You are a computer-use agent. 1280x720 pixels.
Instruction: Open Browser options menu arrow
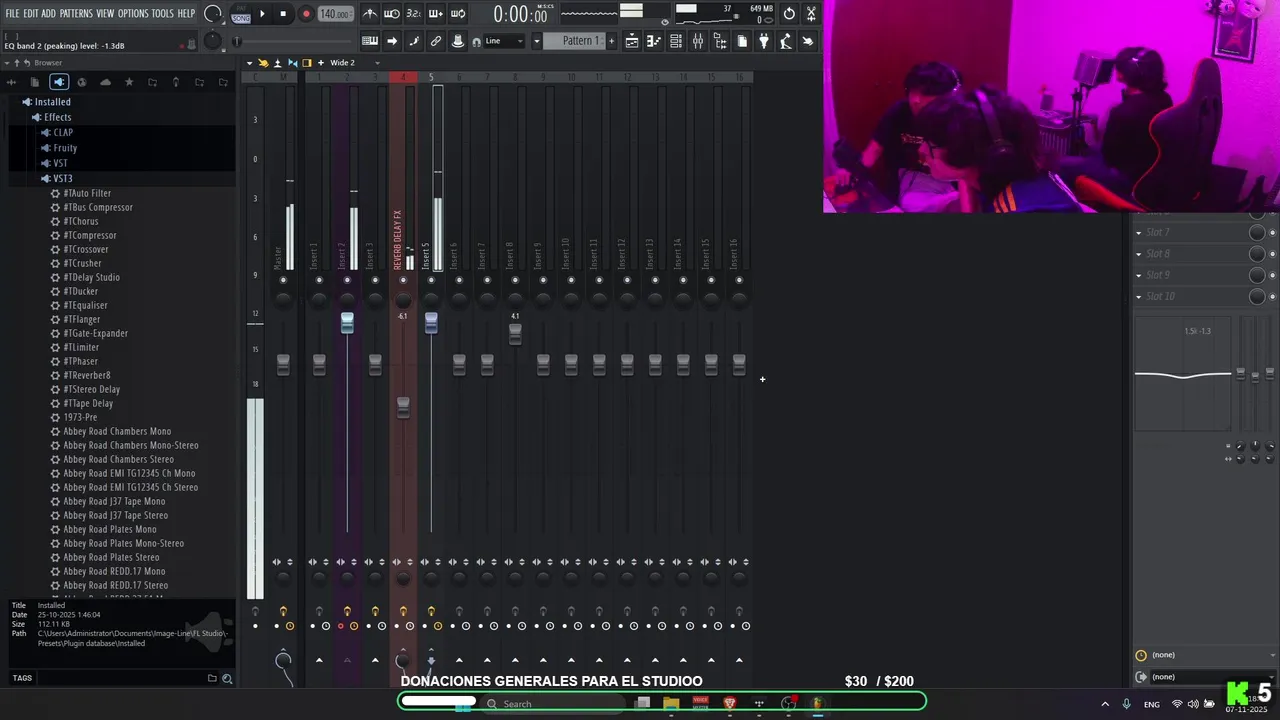tap(7, 63)
